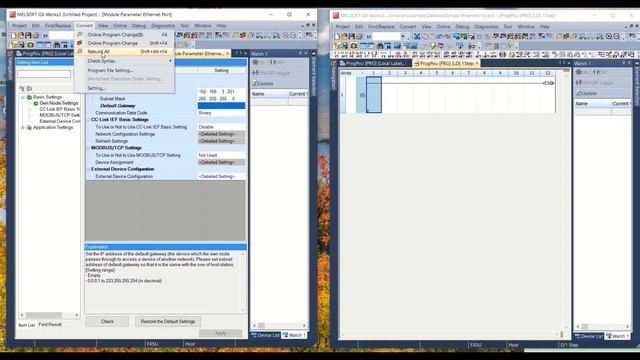Choose Online Program Change(B) menu entry
This screenshot has width=640, height=360.
[125, 35]
